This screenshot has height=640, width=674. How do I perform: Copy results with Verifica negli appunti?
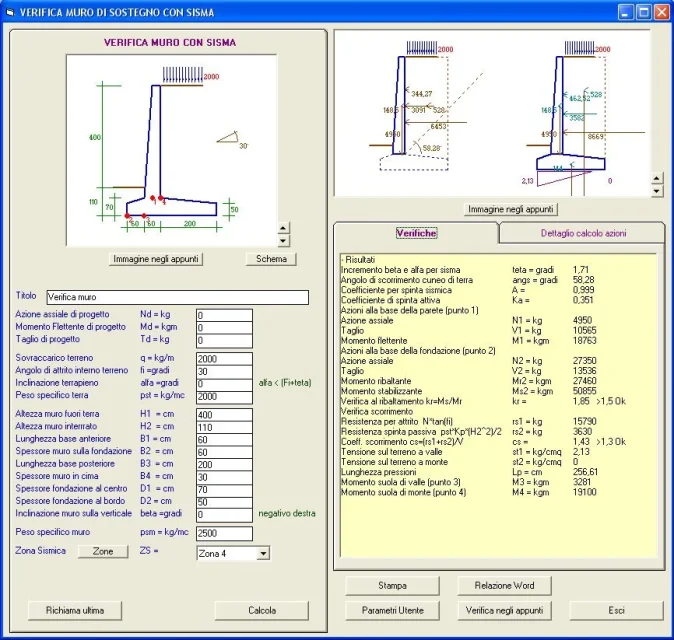[x=504, y=610]
